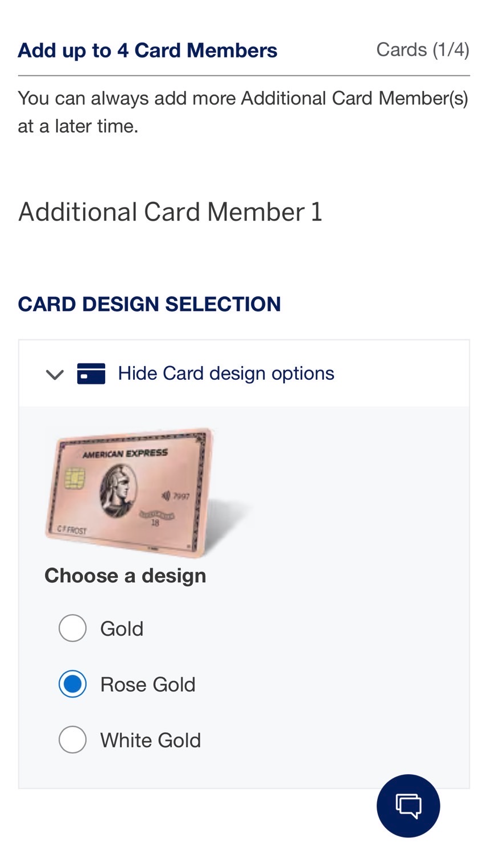Click the Centurion portrait on the card
This screenshot has width=488, height=860.
[117, 490]
